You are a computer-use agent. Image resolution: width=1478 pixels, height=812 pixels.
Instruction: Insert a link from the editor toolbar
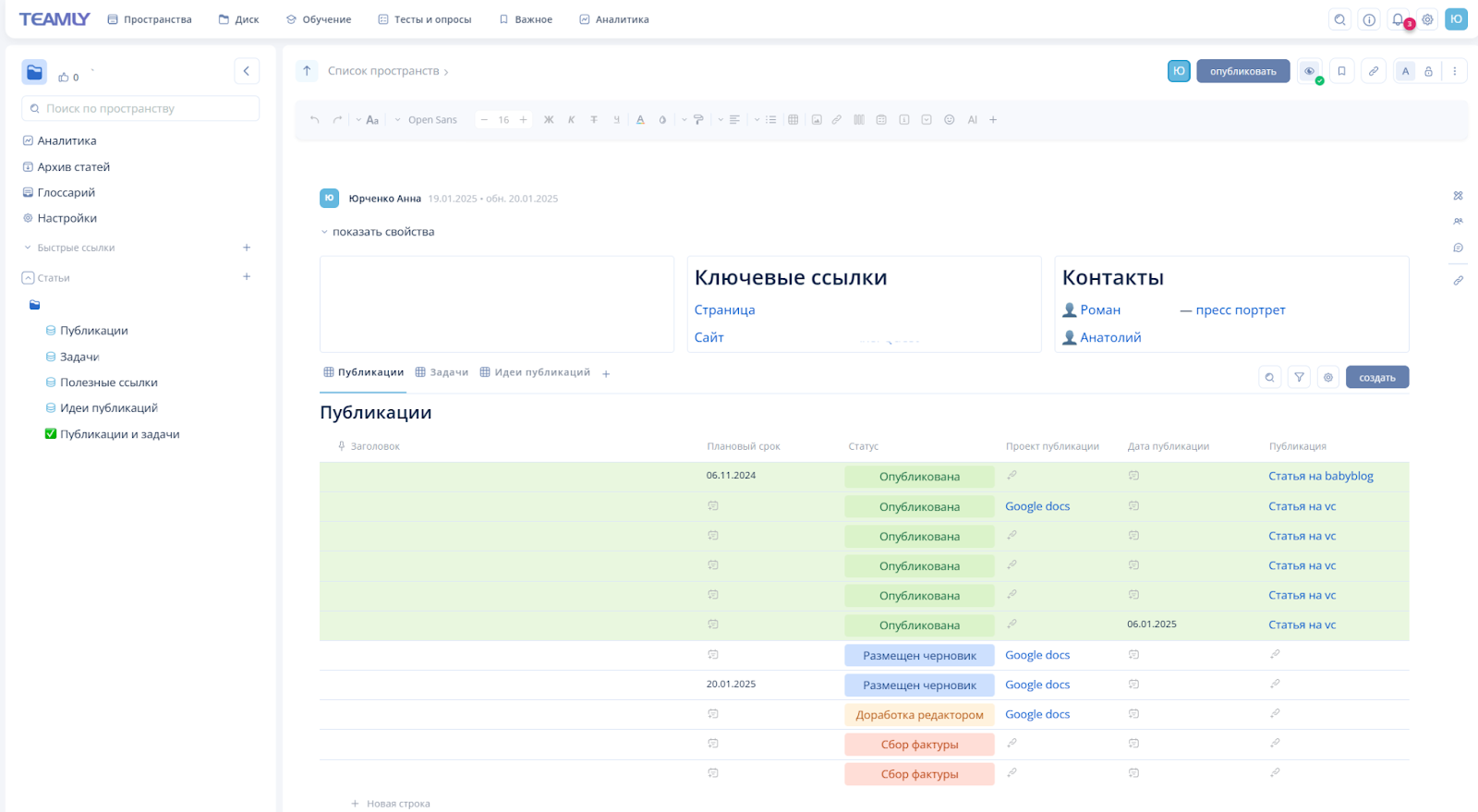click(x=837, y=120)
